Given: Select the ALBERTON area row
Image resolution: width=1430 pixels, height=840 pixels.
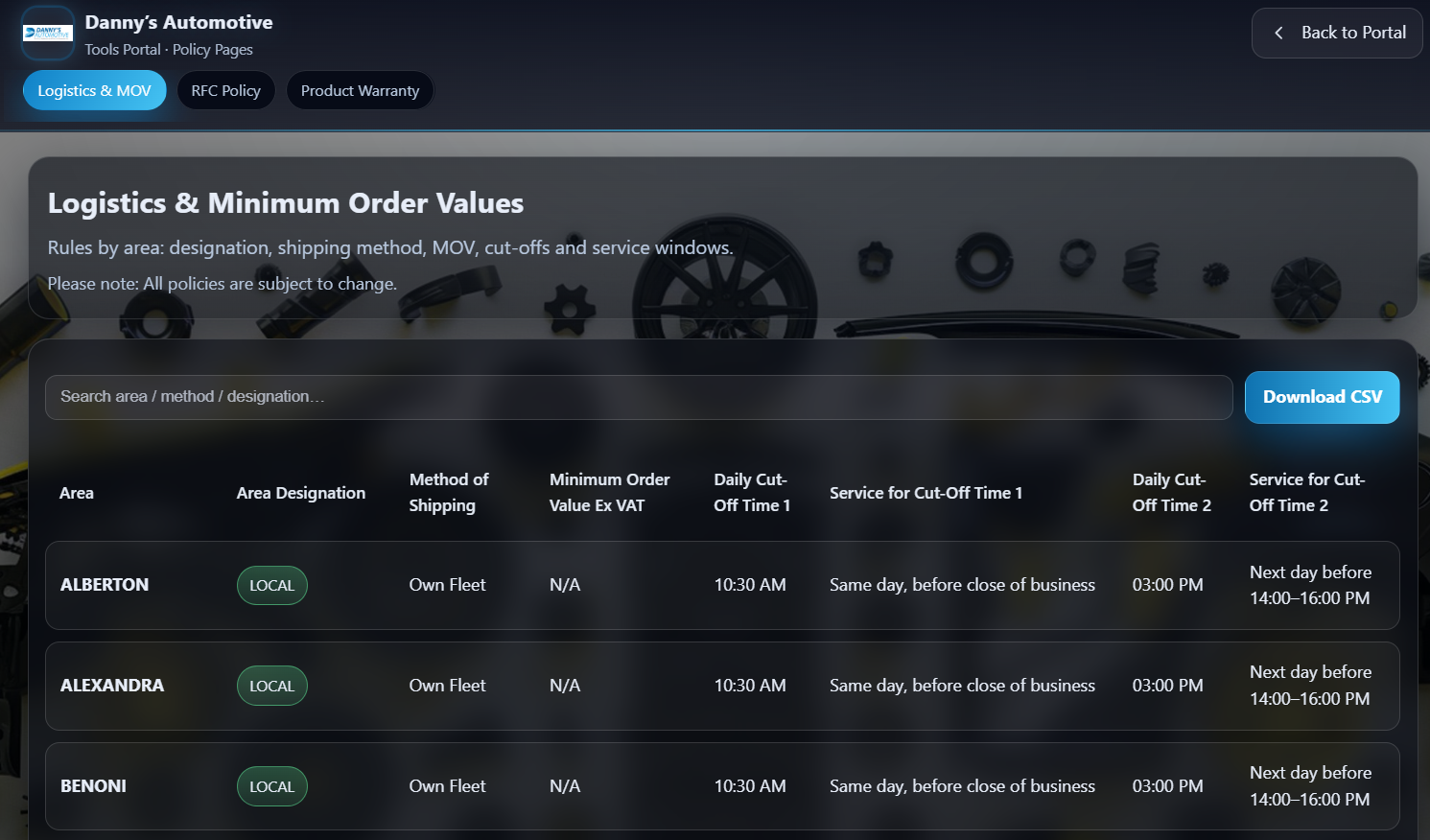Looking at the screenshot, I should click(105, 585).
